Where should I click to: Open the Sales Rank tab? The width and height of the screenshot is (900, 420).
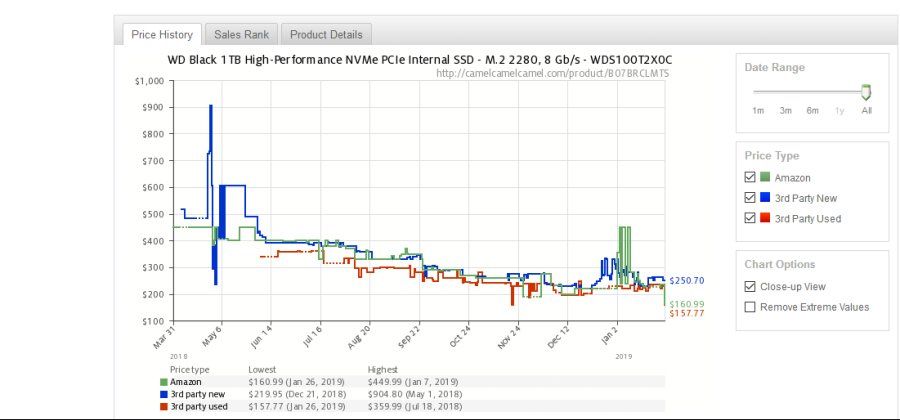242,34
